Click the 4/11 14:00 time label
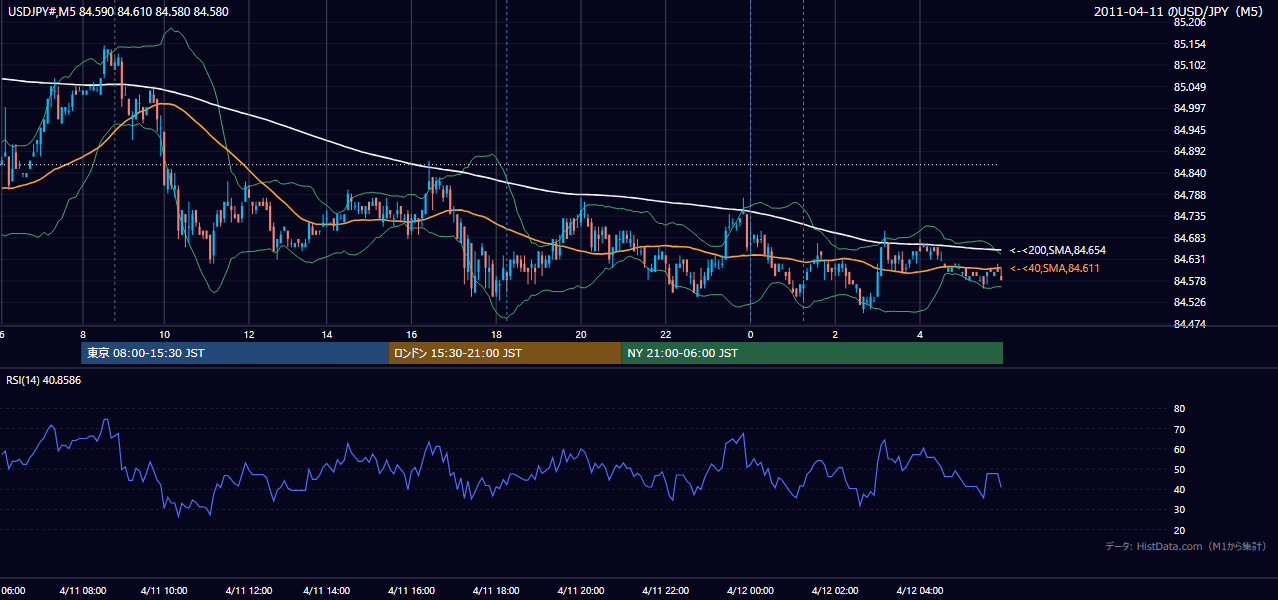This screenshot has width=1278, height=600. coord(327,591)
